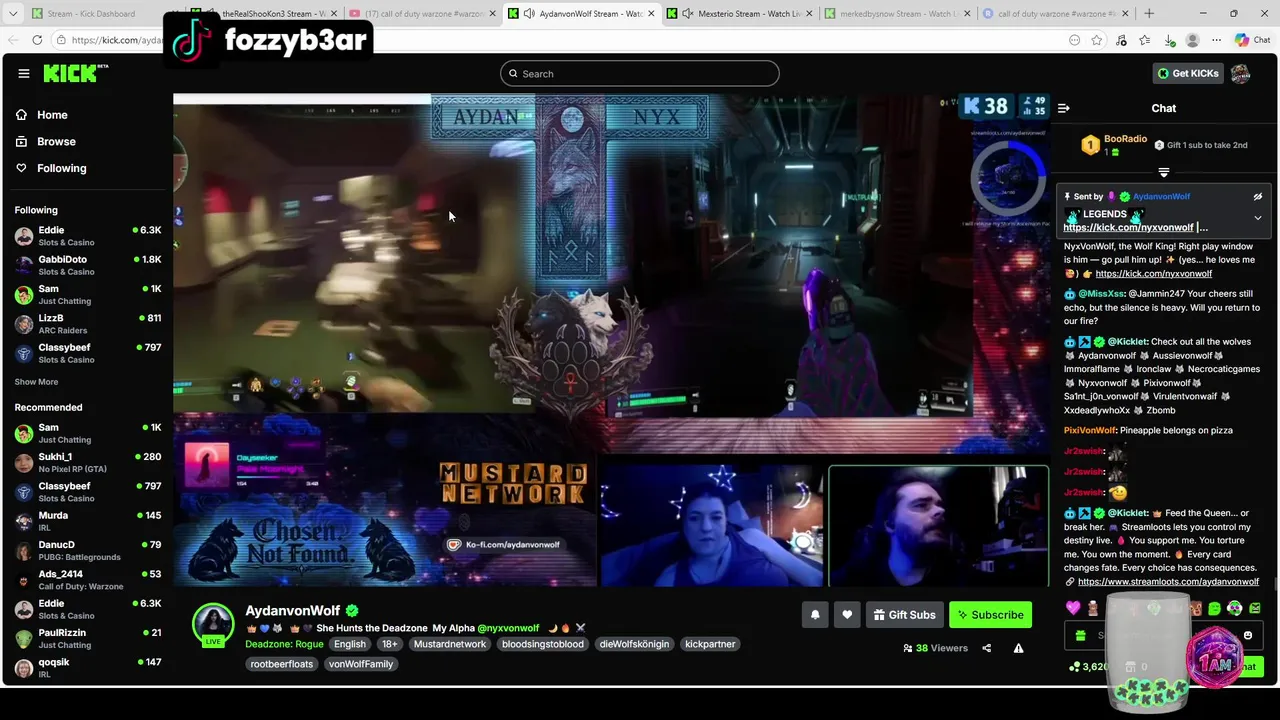Screen dimensions: 1280x720
Task: Open the streamloots.com/aydanvonwolf chat link
Action: click(x=1168, y=581)
